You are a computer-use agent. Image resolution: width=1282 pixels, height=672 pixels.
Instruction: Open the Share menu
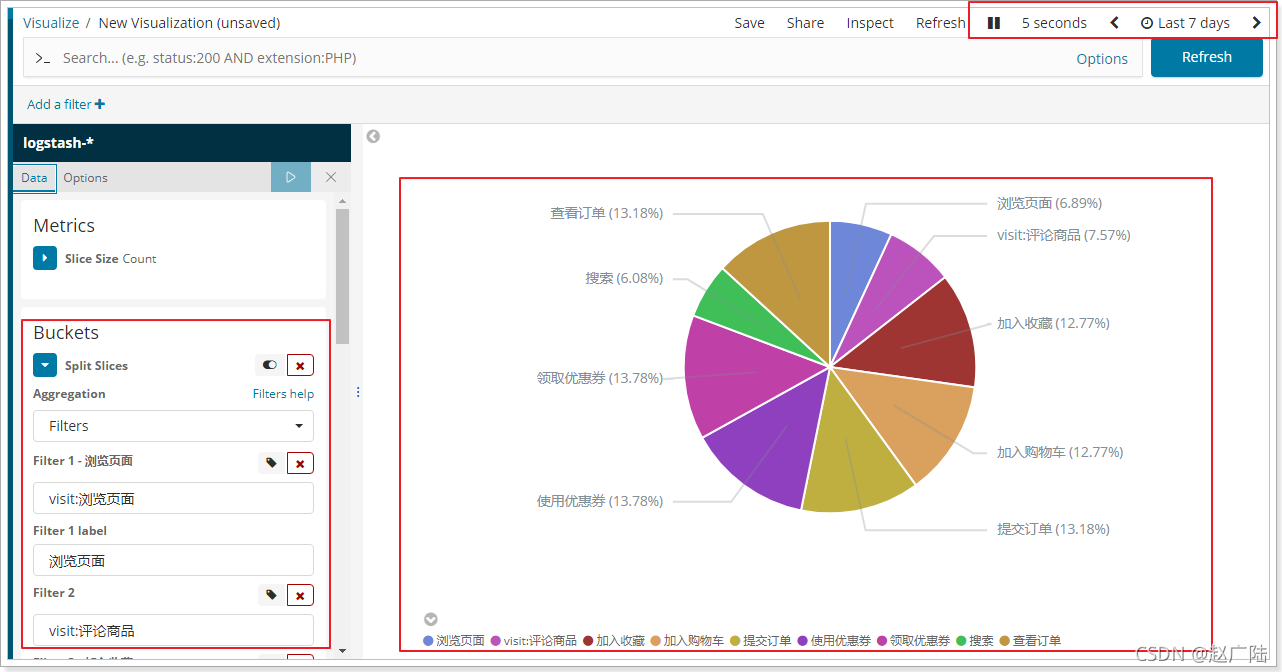(x=805, y=22)
